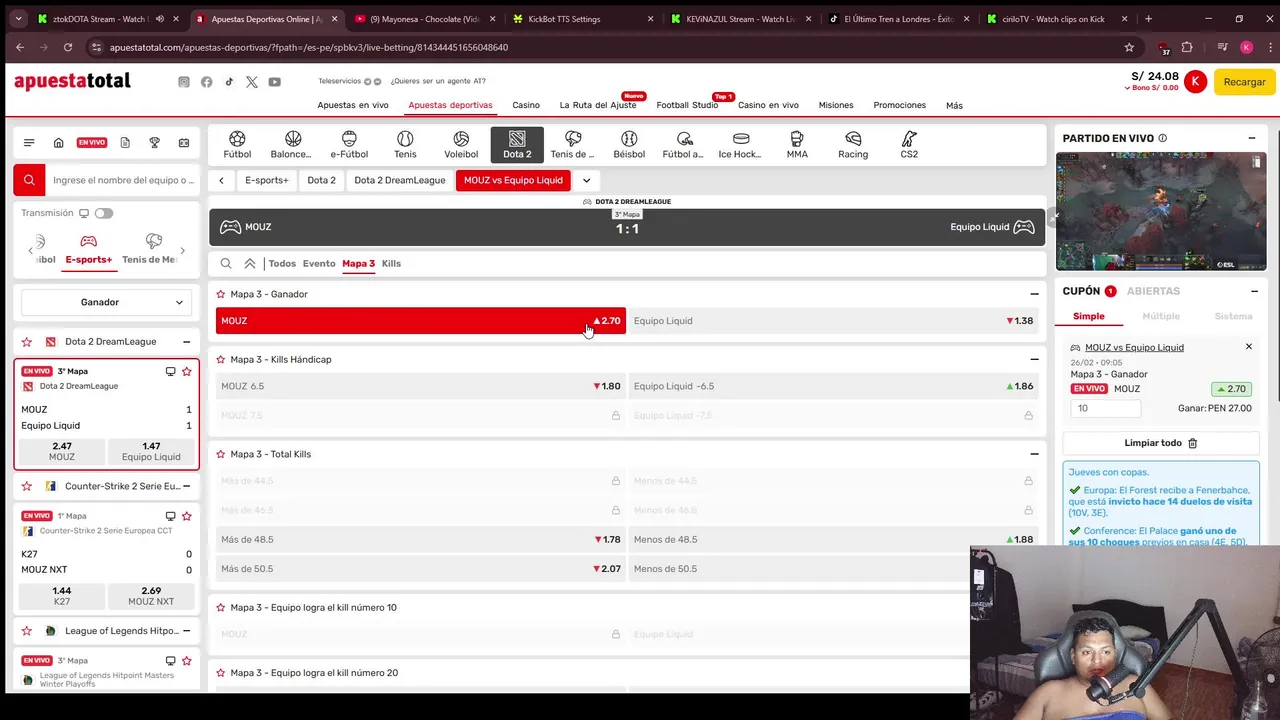Switch to the Todos market tab
The width and height of the screenshot is (1280, 720).
pos(282,264)
